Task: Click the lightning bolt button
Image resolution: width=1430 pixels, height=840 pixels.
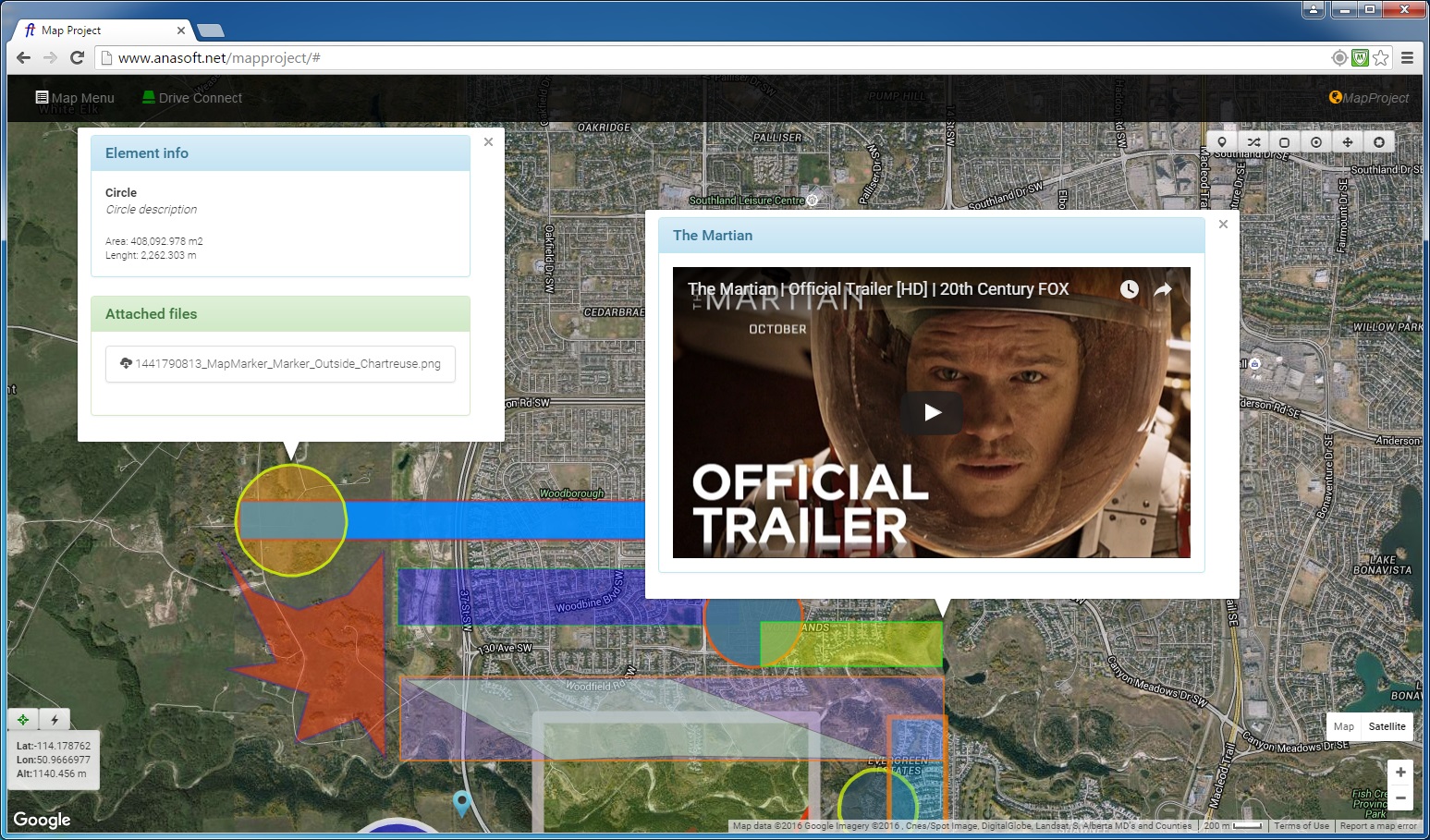Action: tap(55, 720)
